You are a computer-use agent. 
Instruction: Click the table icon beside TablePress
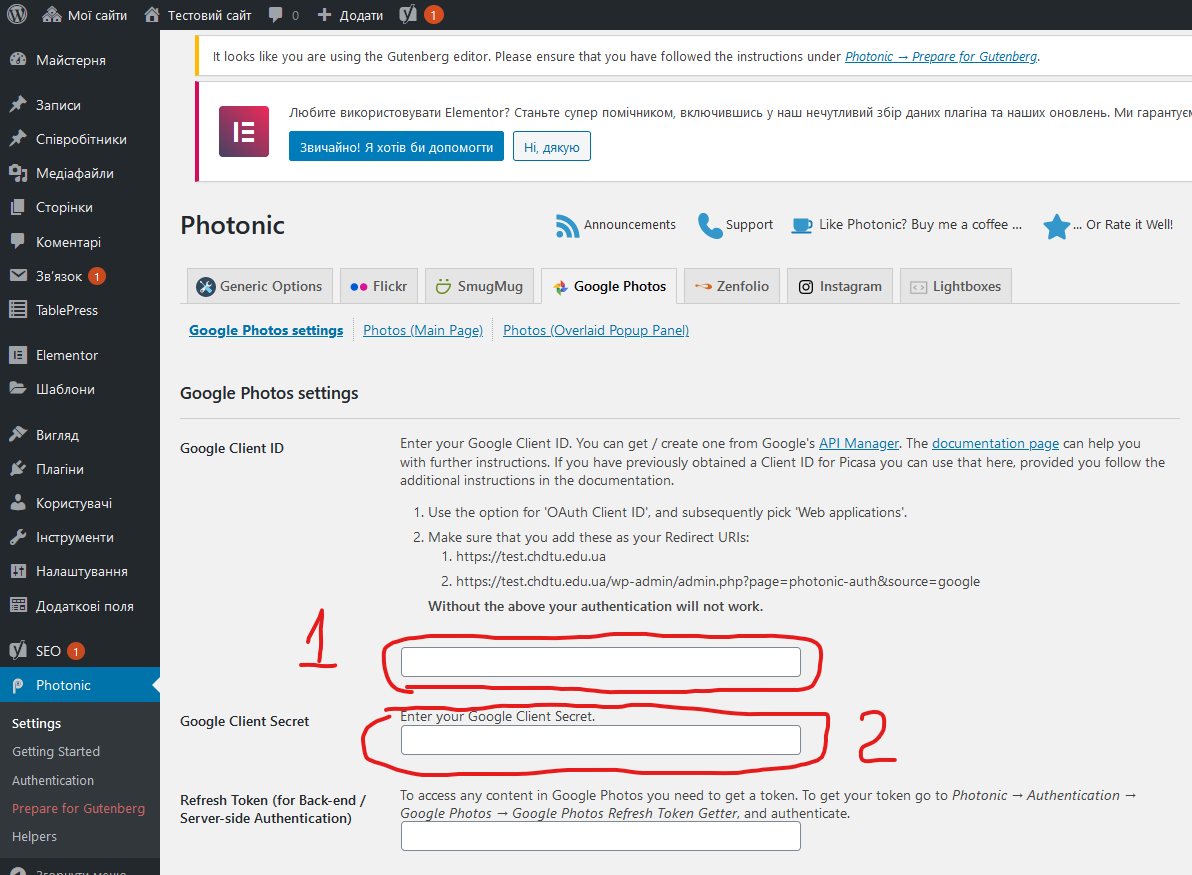click(18, 309)
